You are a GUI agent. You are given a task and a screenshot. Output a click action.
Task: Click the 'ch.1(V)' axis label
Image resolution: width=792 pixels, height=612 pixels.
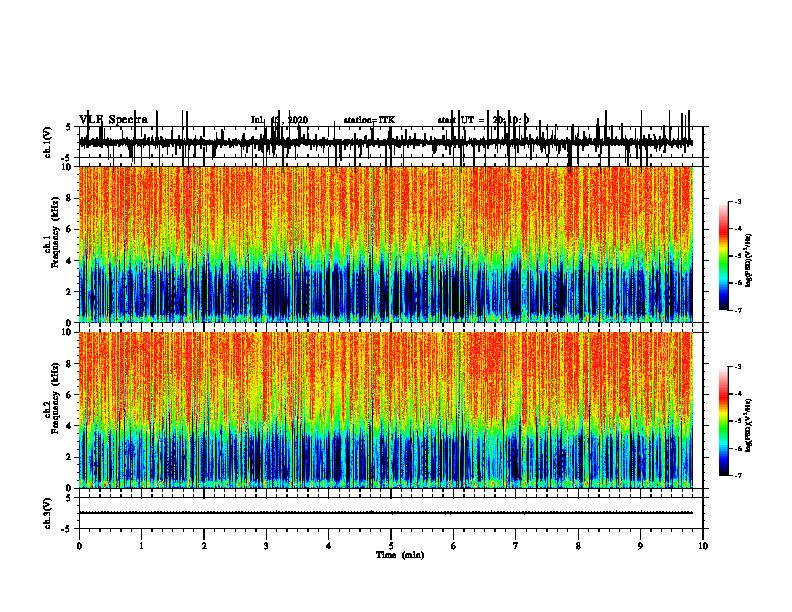coord(48,142)
